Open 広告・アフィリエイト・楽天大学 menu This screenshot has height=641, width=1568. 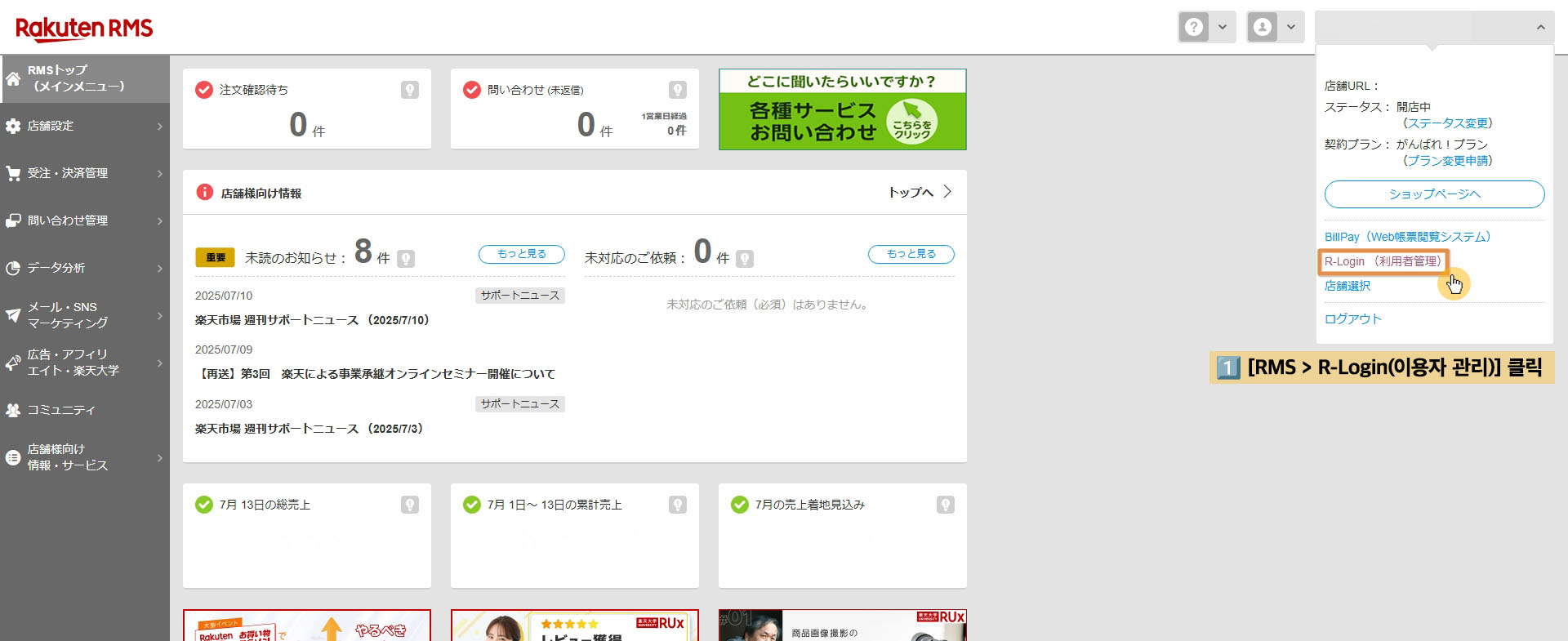click(85, 363)
